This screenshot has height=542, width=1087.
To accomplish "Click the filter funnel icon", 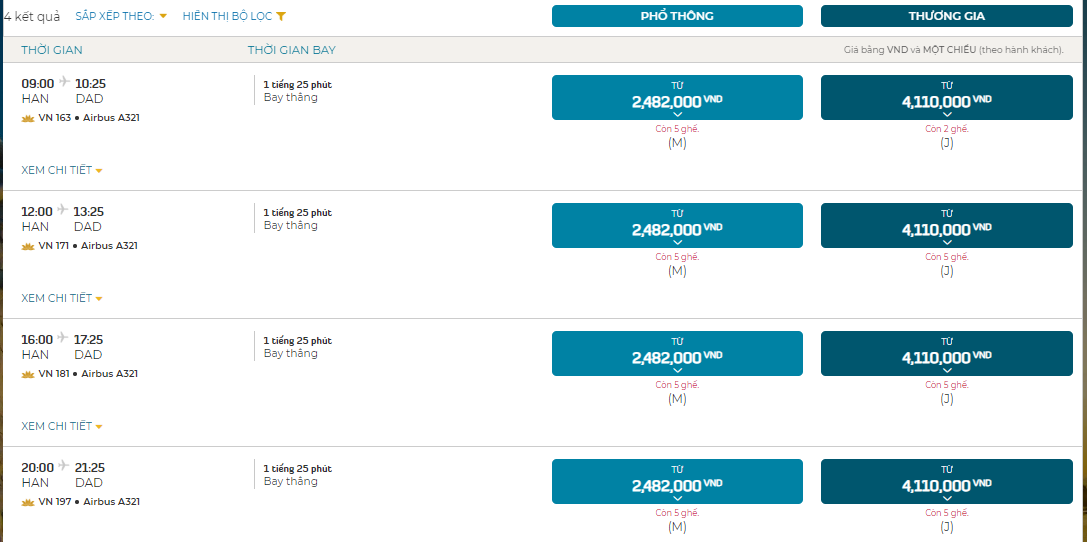I will [281, 16].
